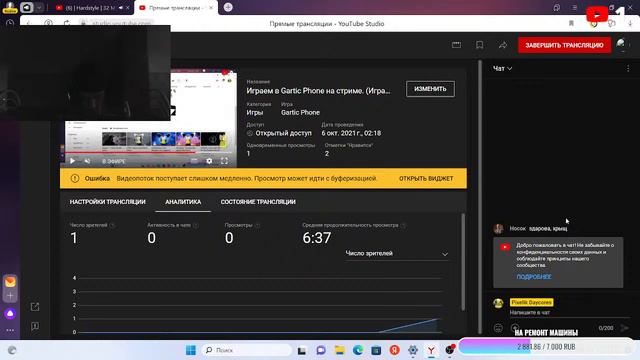Image resolution: width=640 pixels, height=360 pixels.
Task: Click the warning icon in error banner
Action: pos(75,178)
